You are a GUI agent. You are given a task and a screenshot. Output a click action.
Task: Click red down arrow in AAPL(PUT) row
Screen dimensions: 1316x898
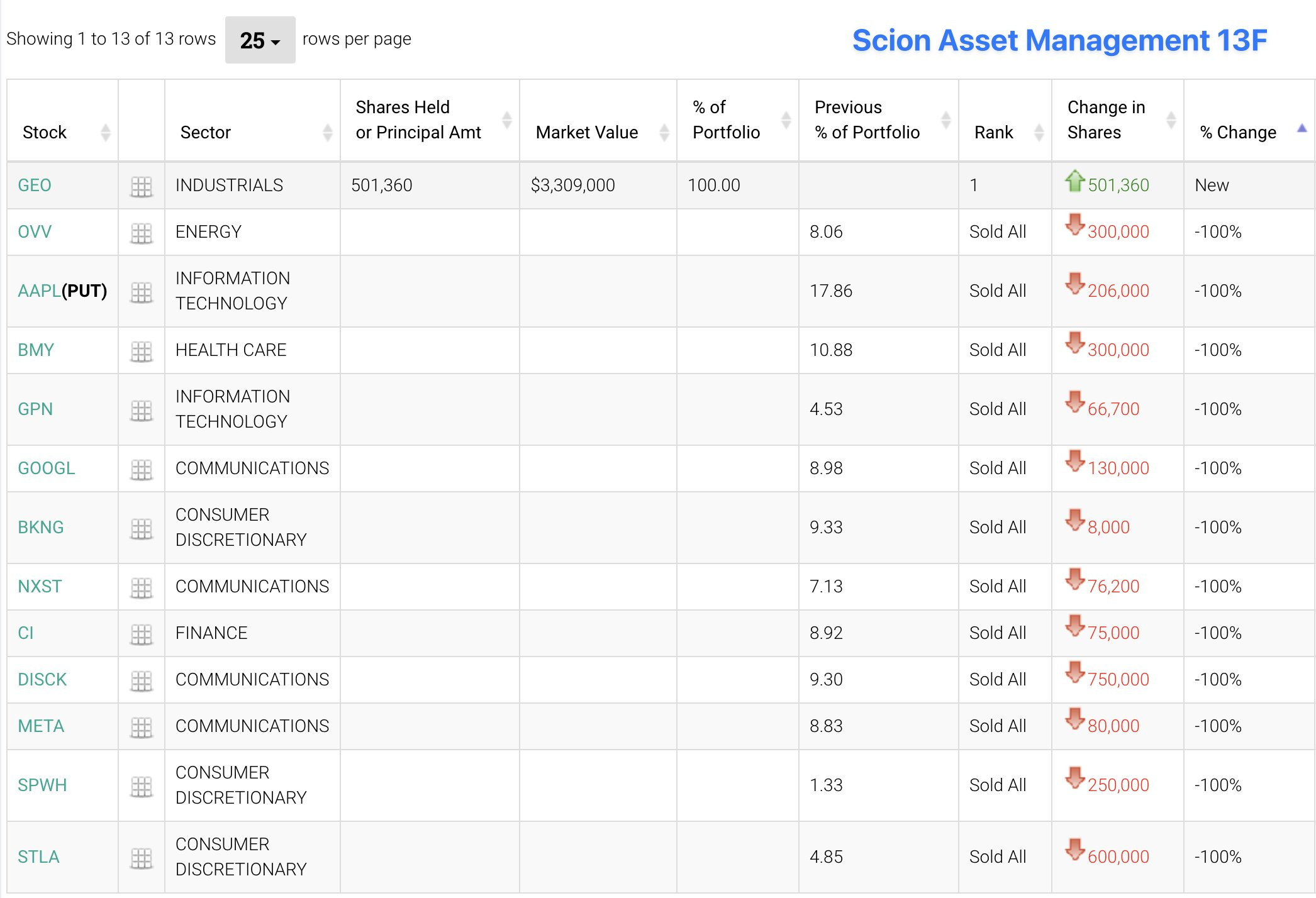(x=1075, y=284)
